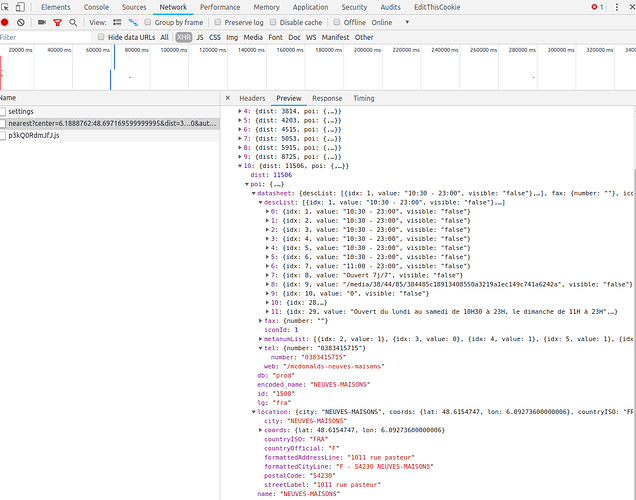Check Hide data URLs option
Screen dimensions: 636x500
(101, 37)
